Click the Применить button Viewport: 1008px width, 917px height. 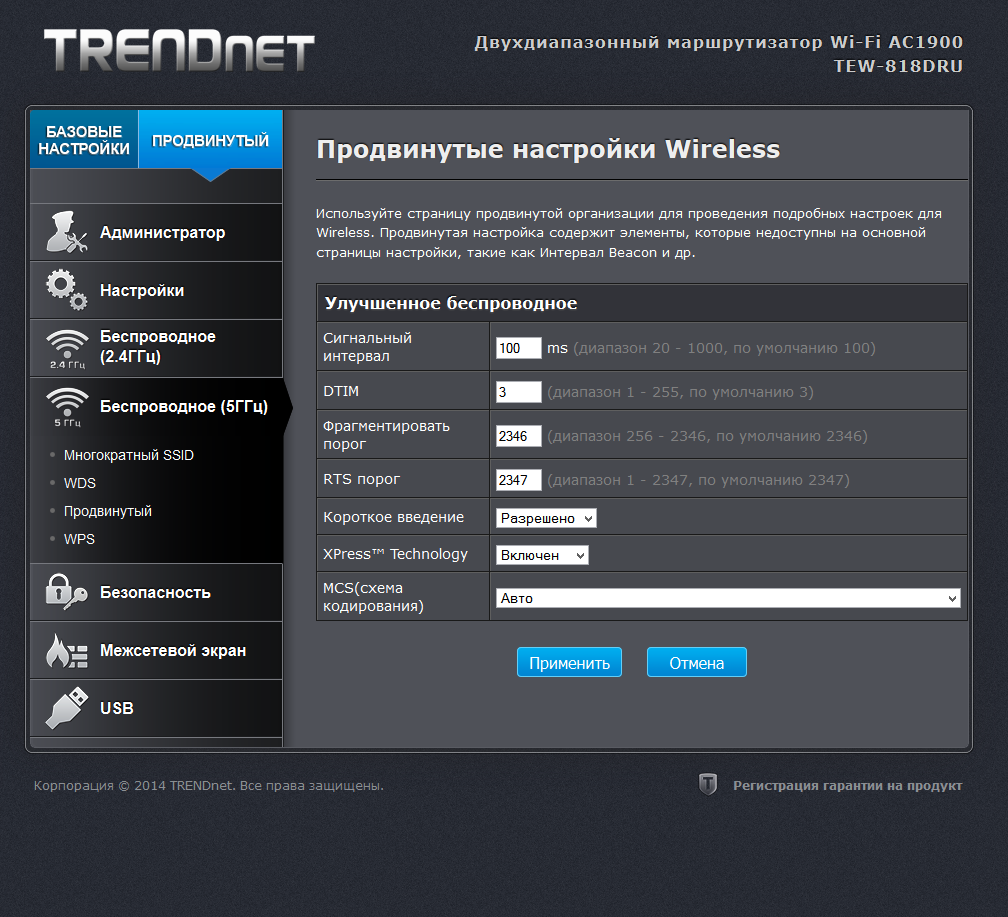coord(569,662)
